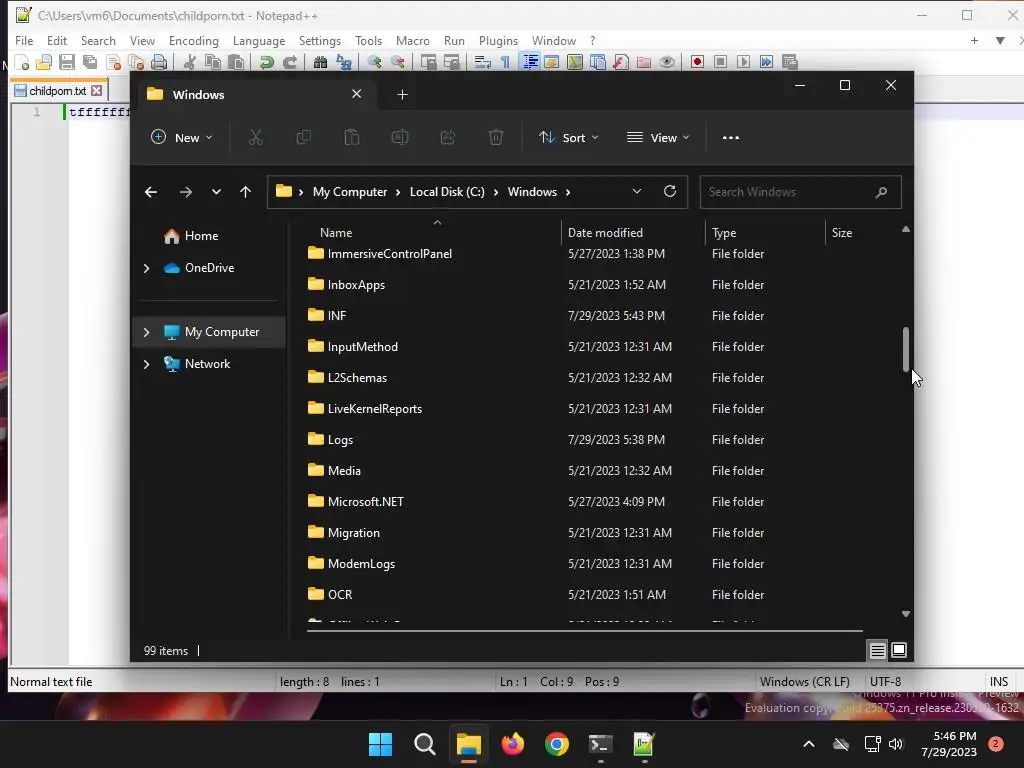The image size is (1024, 768).
Task: Click the Cut scissors icon in Notepad++ toolbar
Action: pos(189,62)
